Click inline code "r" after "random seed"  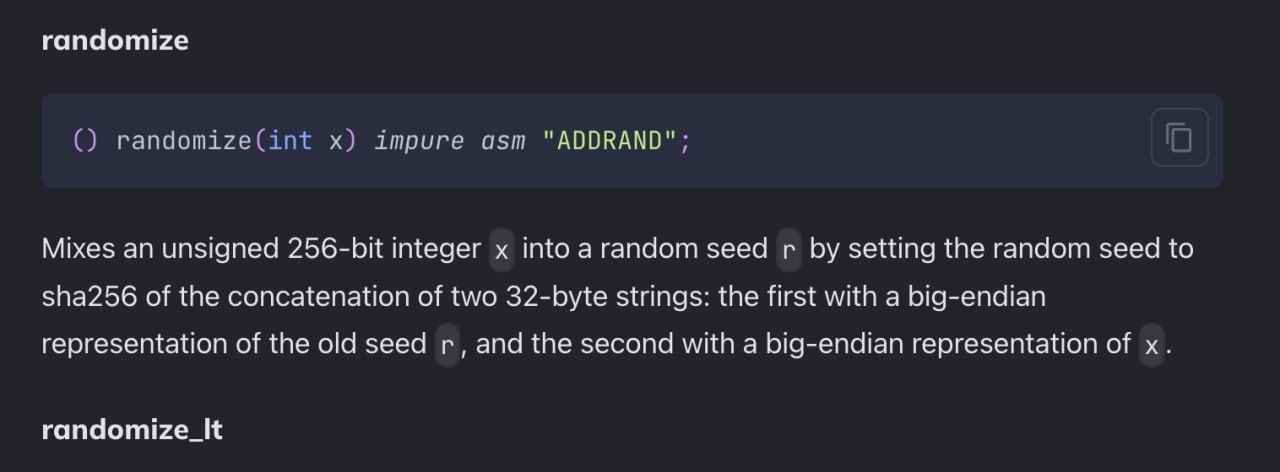coord(788,249)
